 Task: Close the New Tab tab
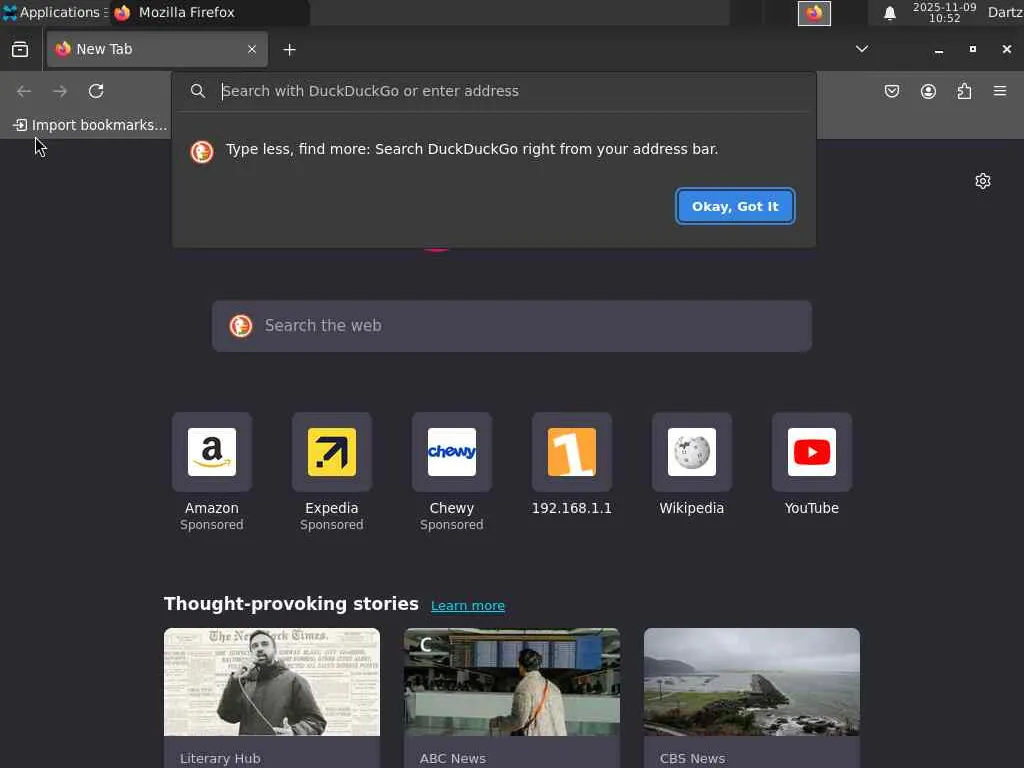point(252,49)
